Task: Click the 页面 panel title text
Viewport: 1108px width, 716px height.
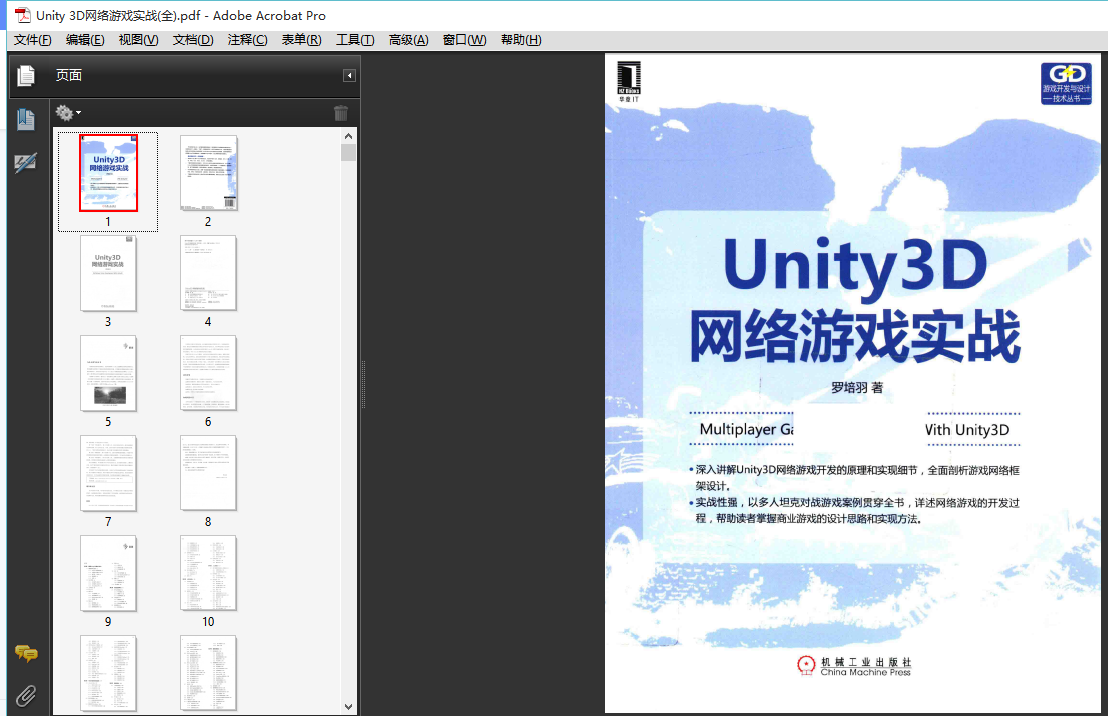Action: (x=69, y=76)
